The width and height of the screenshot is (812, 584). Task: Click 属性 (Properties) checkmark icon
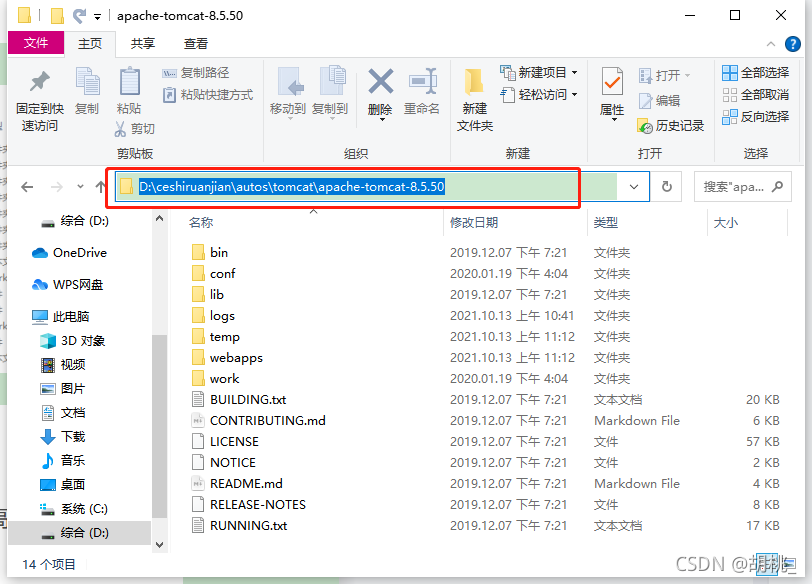(612, 81)
